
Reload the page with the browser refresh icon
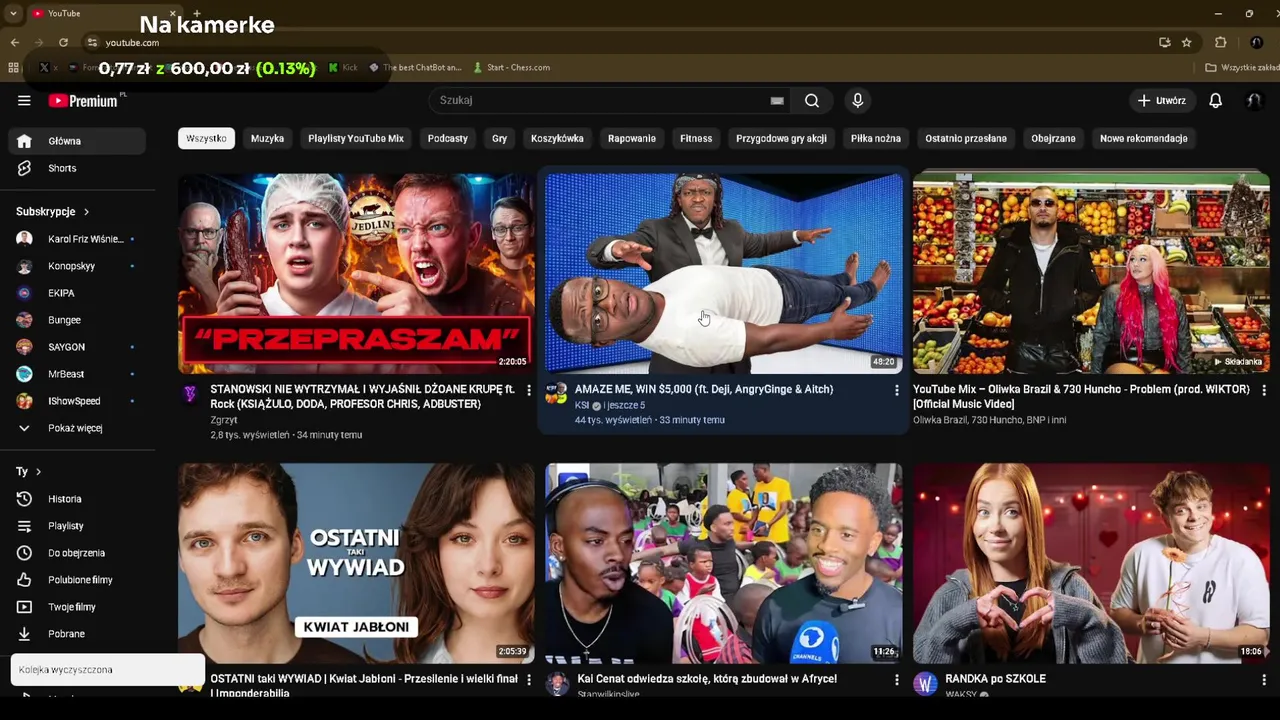(x=63, y=42)
